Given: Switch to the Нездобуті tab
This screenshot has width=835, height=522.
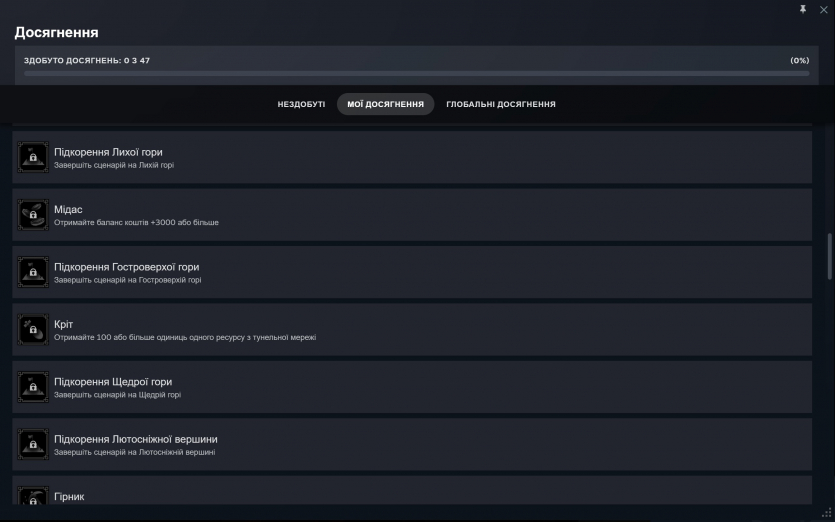Looking at the screenshot, I should click(x=301, y=104).
